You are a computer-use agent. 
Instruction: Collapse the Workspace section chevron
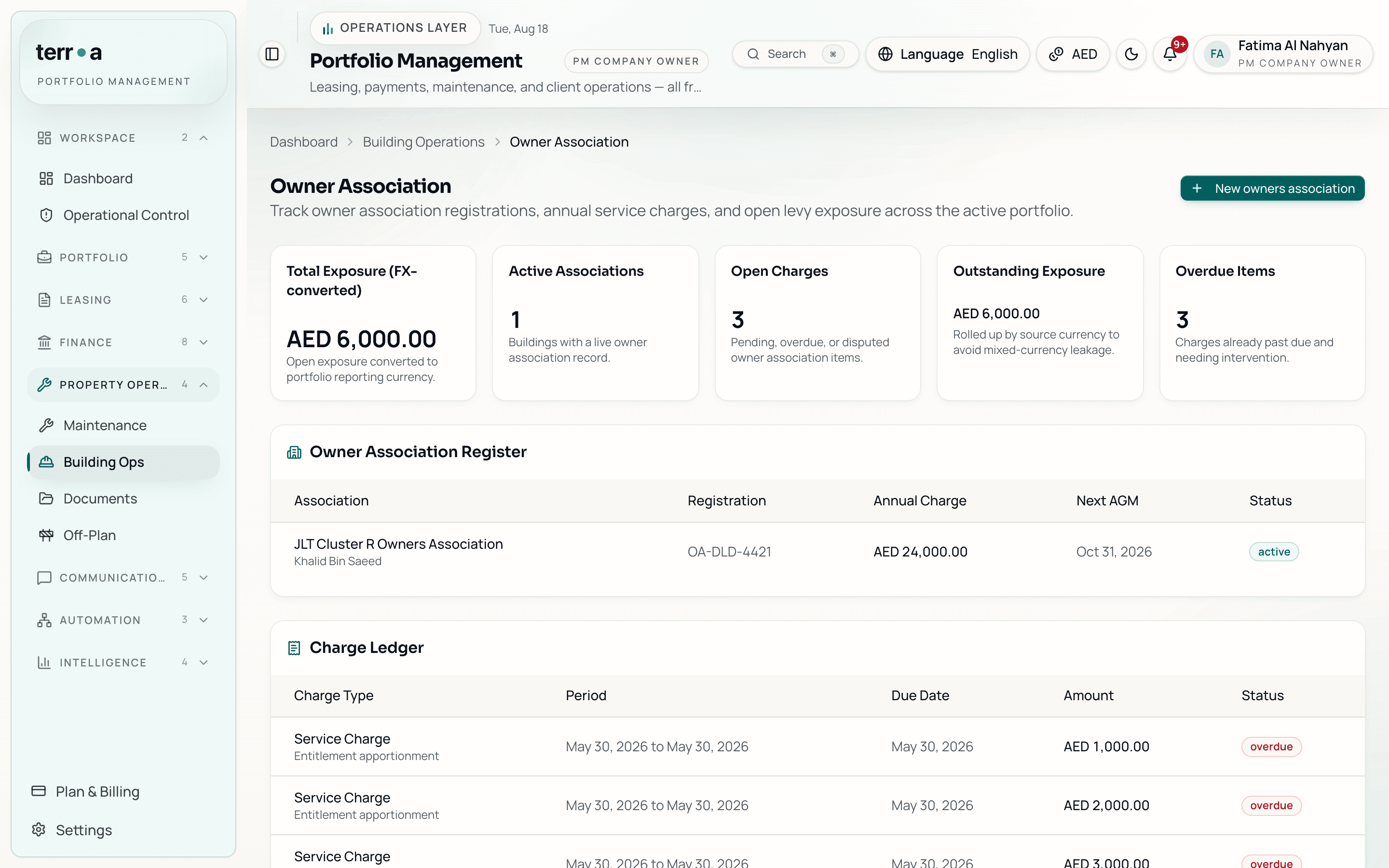point(204,138)
